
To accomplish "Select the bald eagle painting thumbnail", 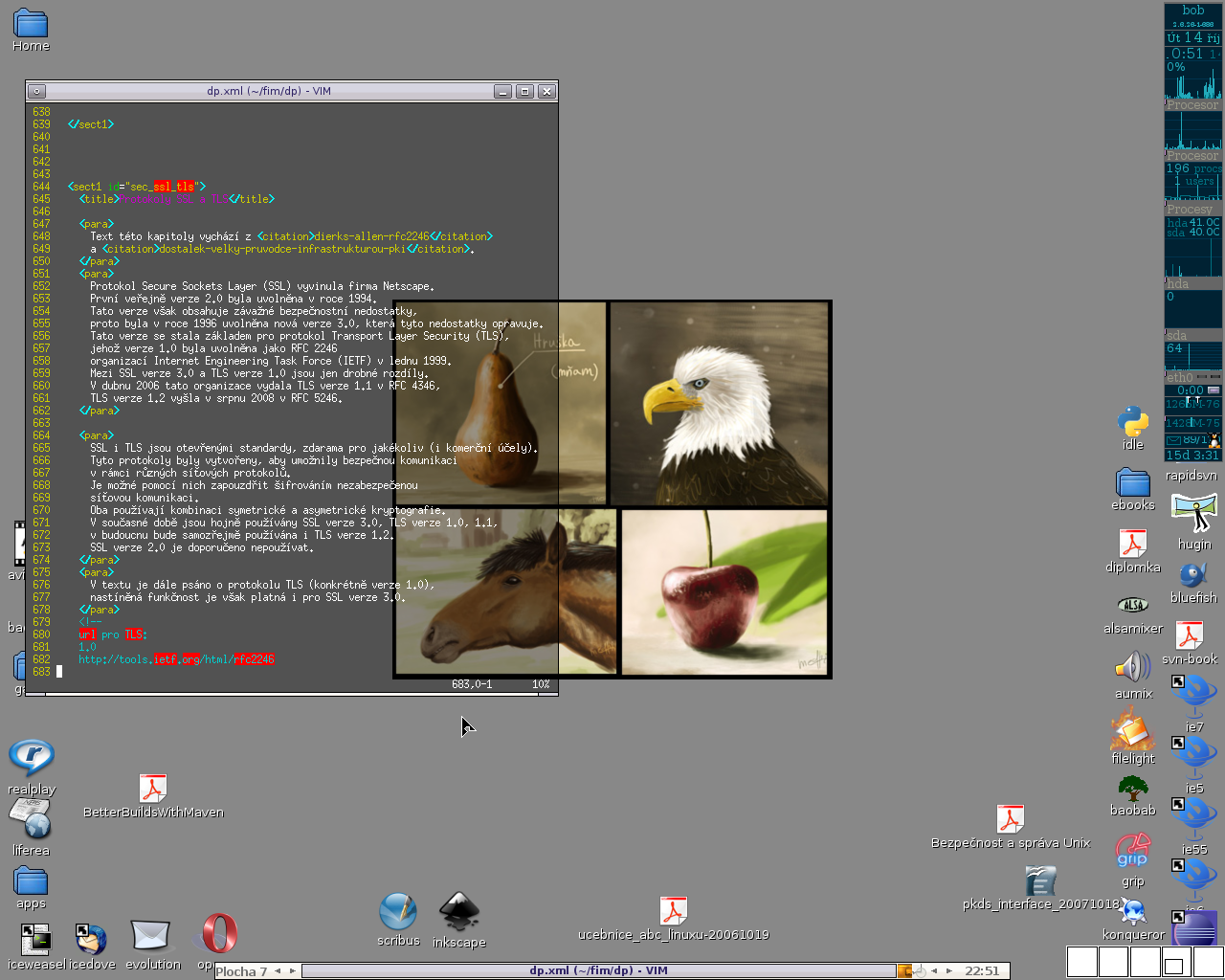I will (720, 403).
